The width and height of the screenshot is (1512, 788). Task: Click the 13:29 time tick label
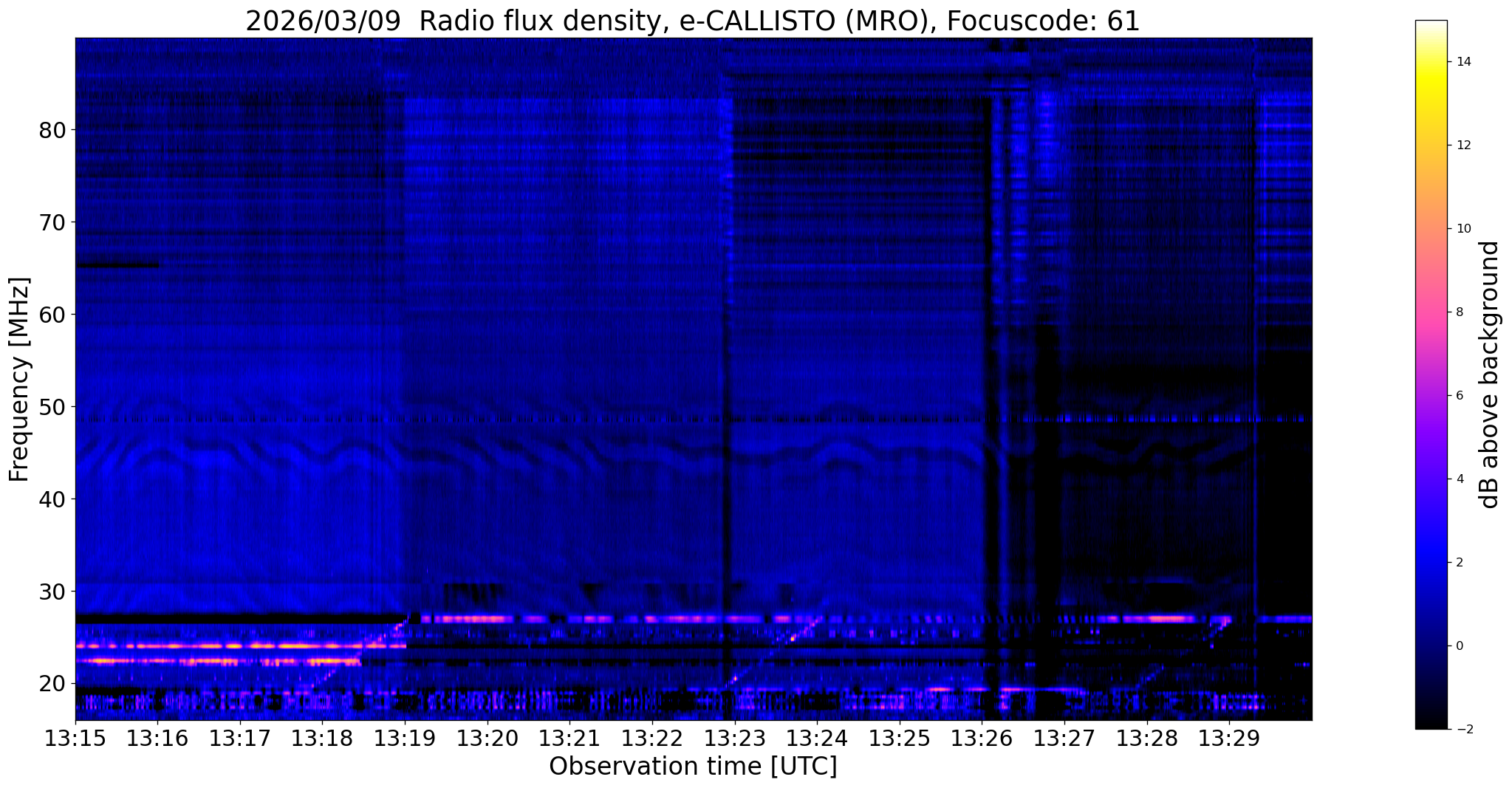click(x=1229, y=739)
